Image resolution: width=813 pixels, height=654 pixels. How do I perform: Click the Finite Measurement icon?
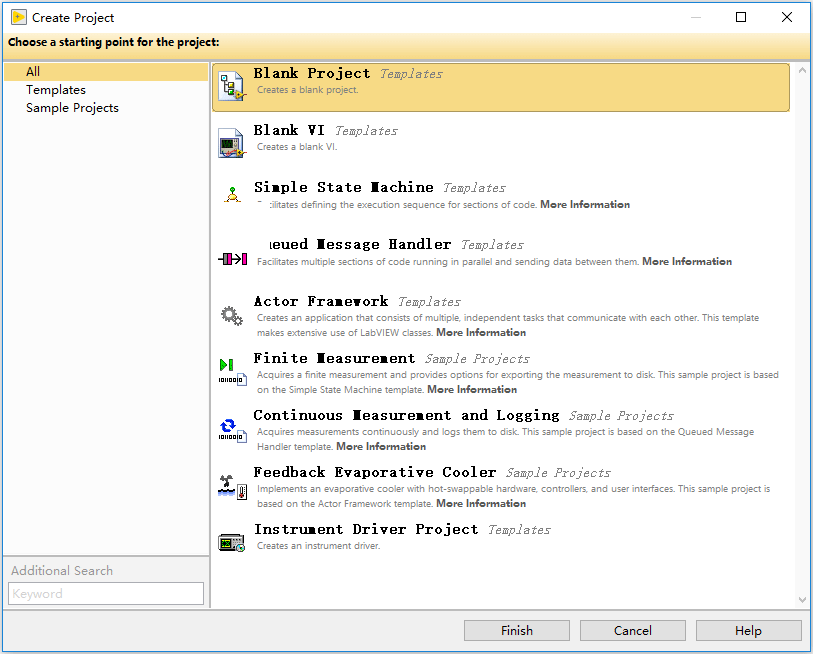pyautogui.click(x=232, y=372)
